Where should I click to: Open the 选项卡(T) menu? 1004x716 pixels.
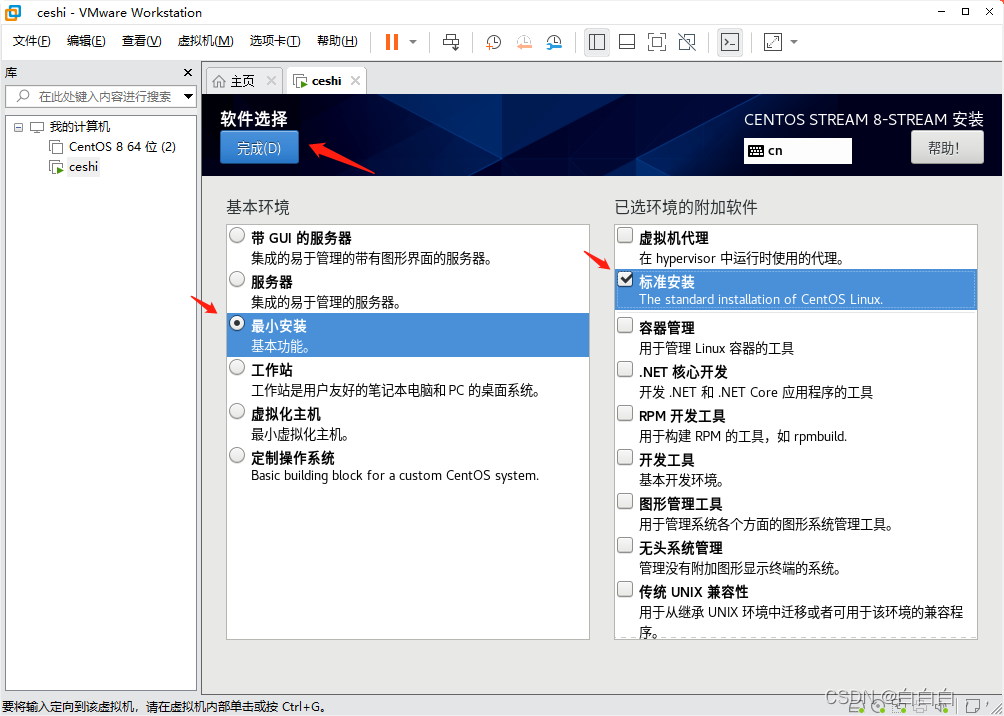point(275,41)
